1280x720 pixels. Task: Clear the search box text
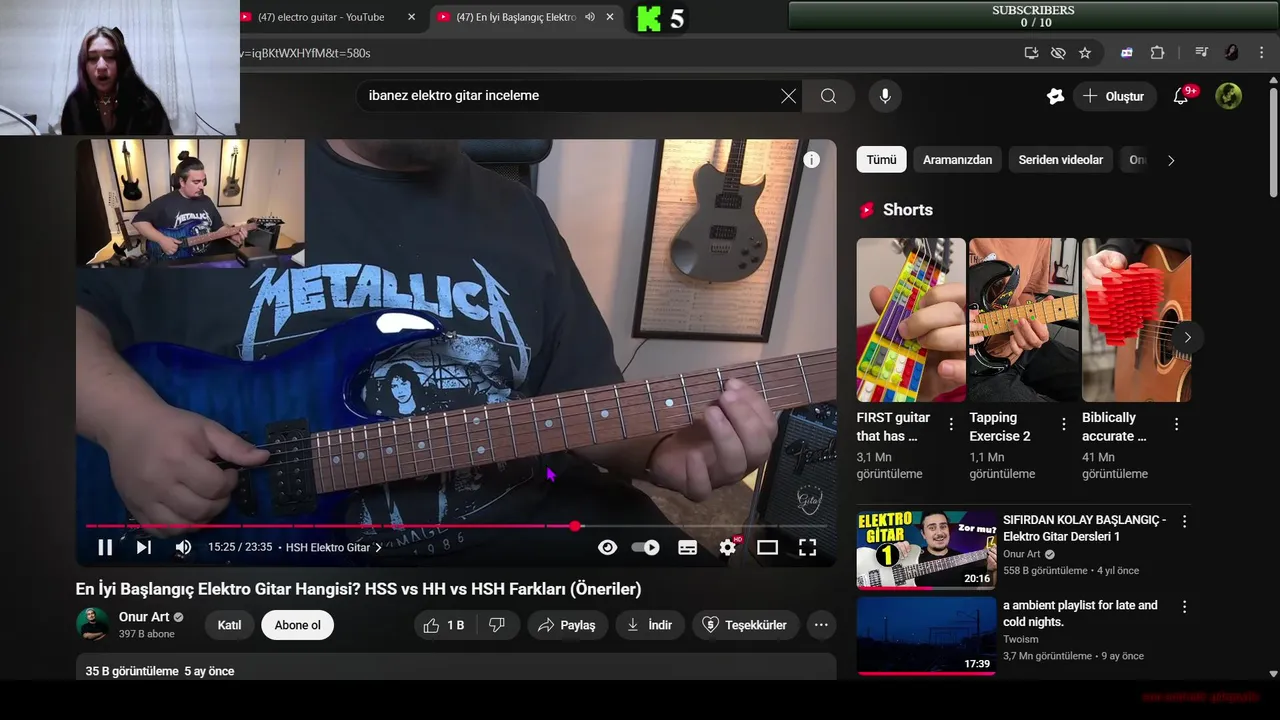tap(788, 96)
